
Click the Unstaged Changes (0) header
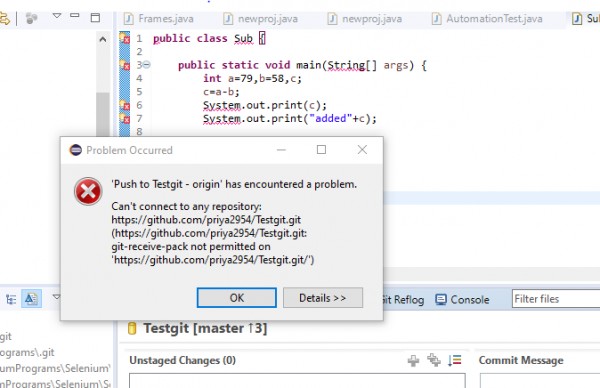tap(183, 360)
